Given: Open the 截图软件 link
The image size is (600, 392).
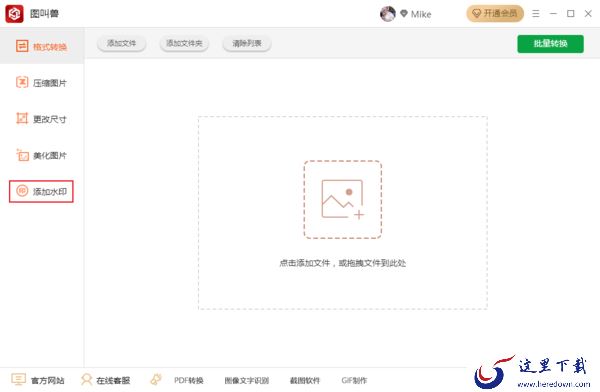Looking at the screenshot, I should [305, 380].
